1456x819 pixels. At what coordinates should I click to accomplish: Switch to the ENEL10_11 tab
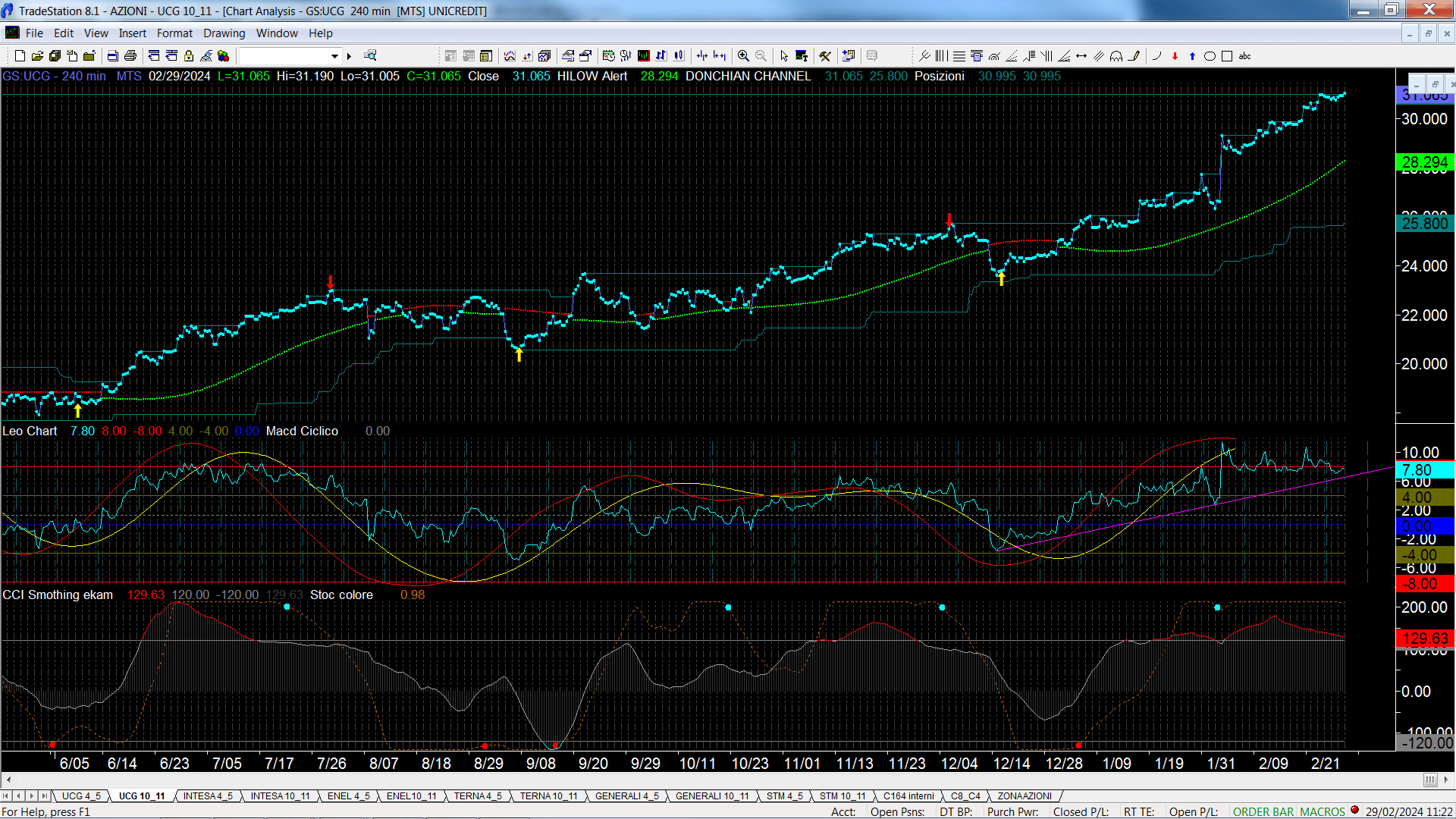click(411, 796)
